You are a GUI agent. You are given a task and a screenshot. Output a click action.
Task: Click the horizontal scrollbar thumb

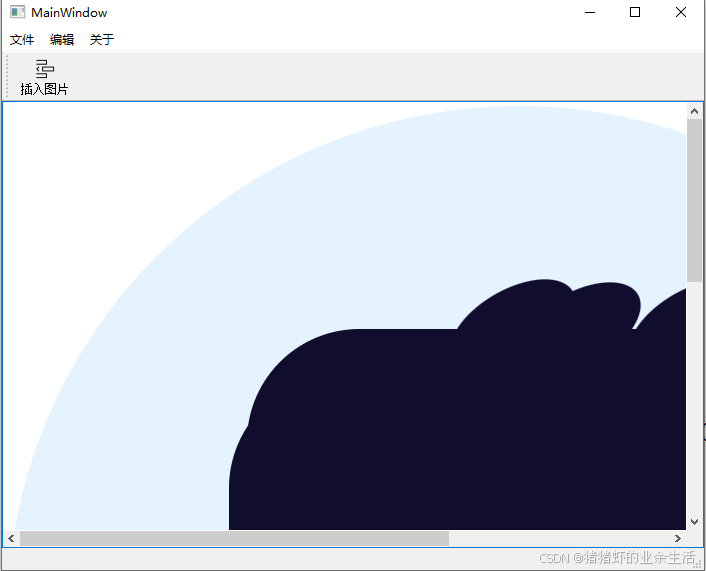tap(234, 538)
